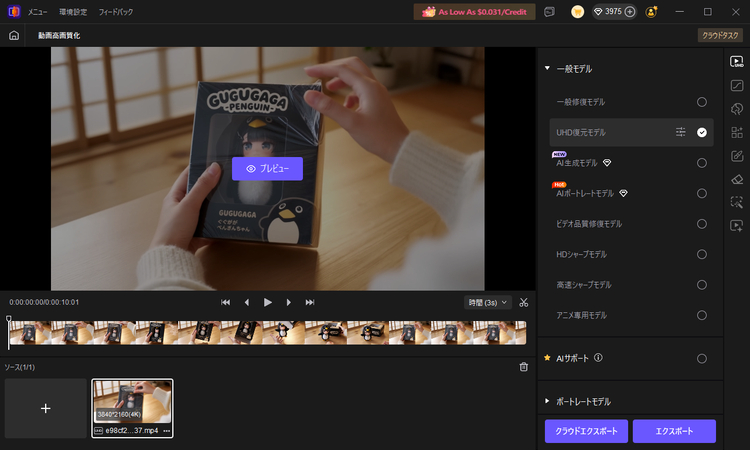Click the scissors cut icon

tap(524, 302)
